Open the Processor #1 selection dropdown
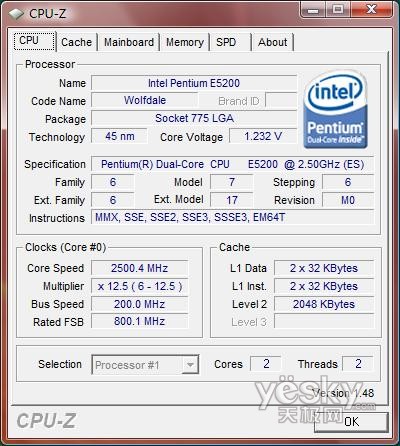This screenshot has height=446, width=400. (x=145, y=364)
